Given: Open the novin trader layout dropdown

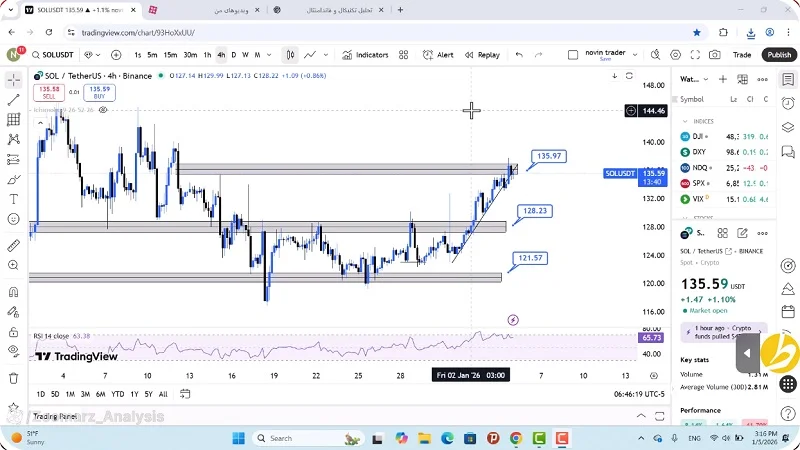Looking at the screenshot, I should click(x=632, y=55).
